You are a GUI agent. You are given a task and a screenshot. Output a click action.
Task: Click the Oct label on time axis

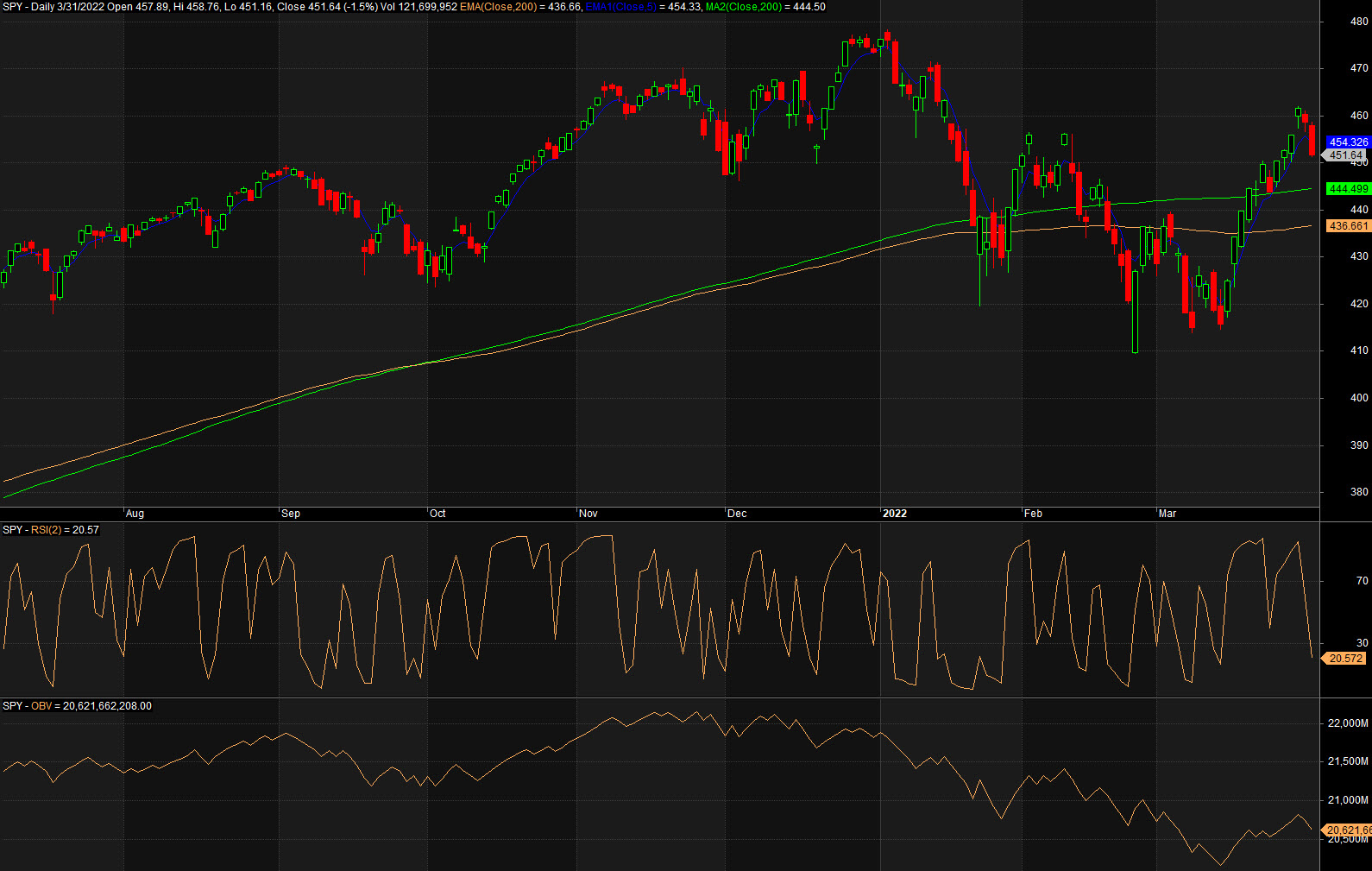point(437,514)
